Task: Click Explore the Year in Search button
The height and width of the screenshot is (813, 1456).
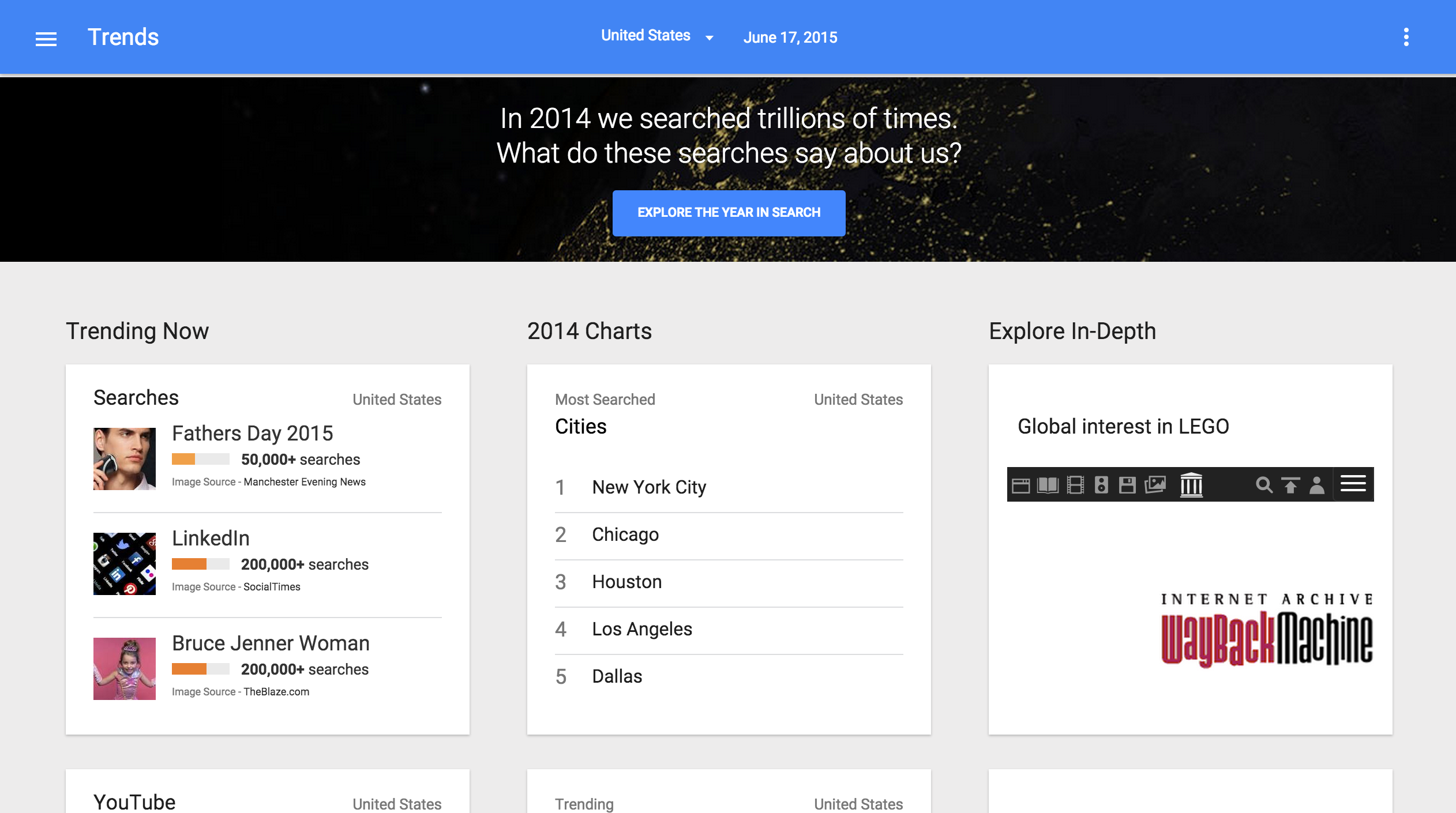Action: pos(729,213)
